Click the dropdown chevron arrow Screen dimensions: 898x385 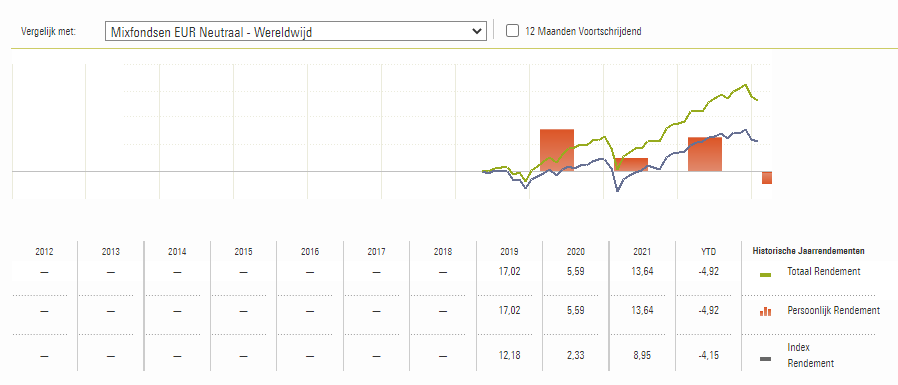pos(476,32)
